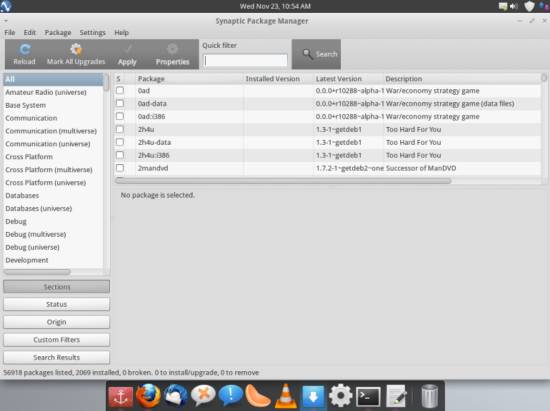Open the File menu
550x411 pixels.
pos(10,33)
